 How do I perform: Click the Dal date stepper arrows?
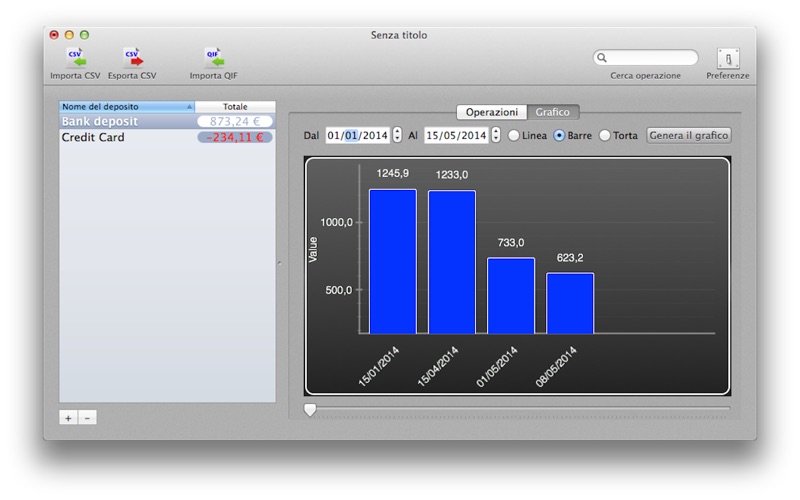pyautogui.click(x=397, y=136)
